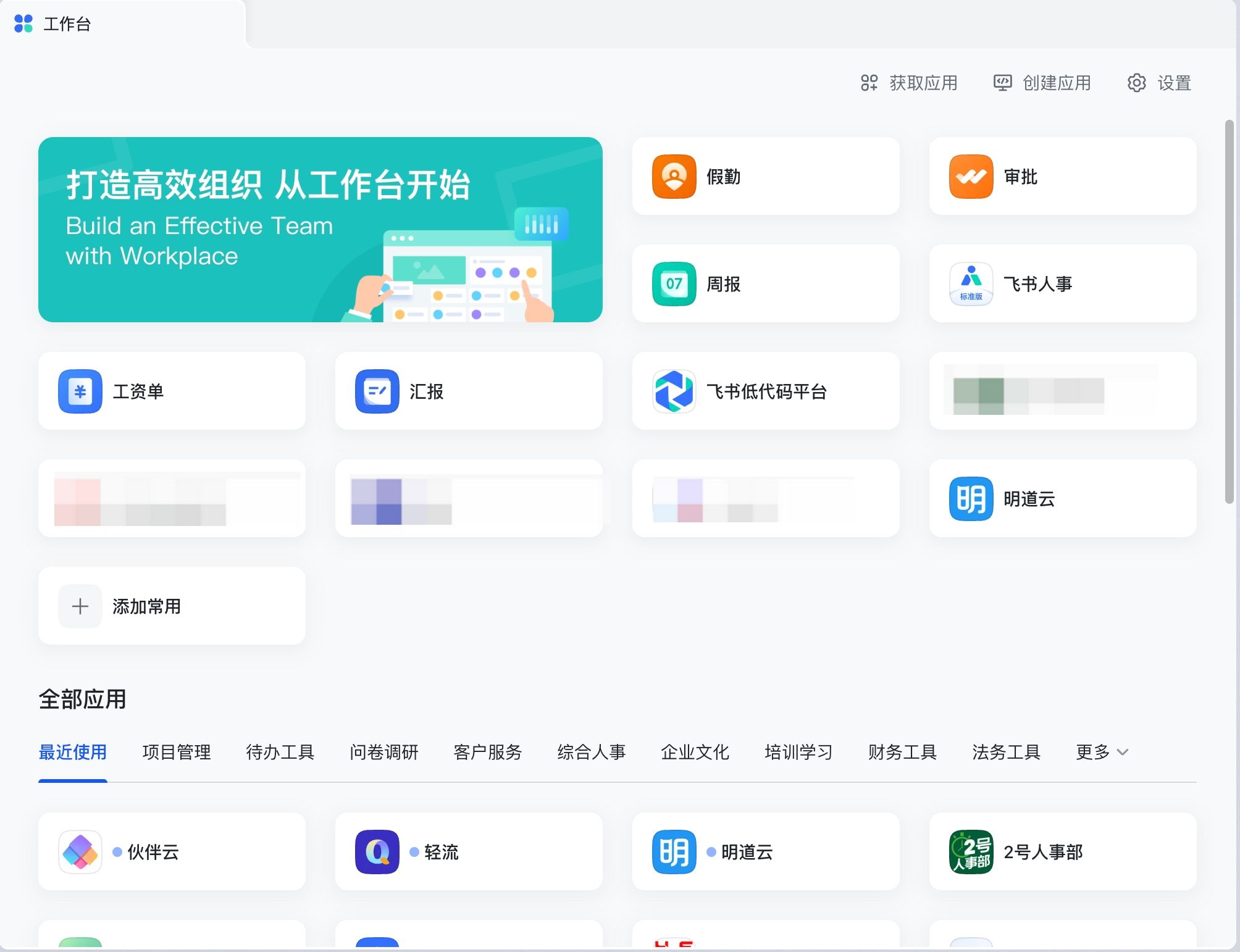
Task: Switch to 问卷调研 category tab
Action: [x=384, y=752]
